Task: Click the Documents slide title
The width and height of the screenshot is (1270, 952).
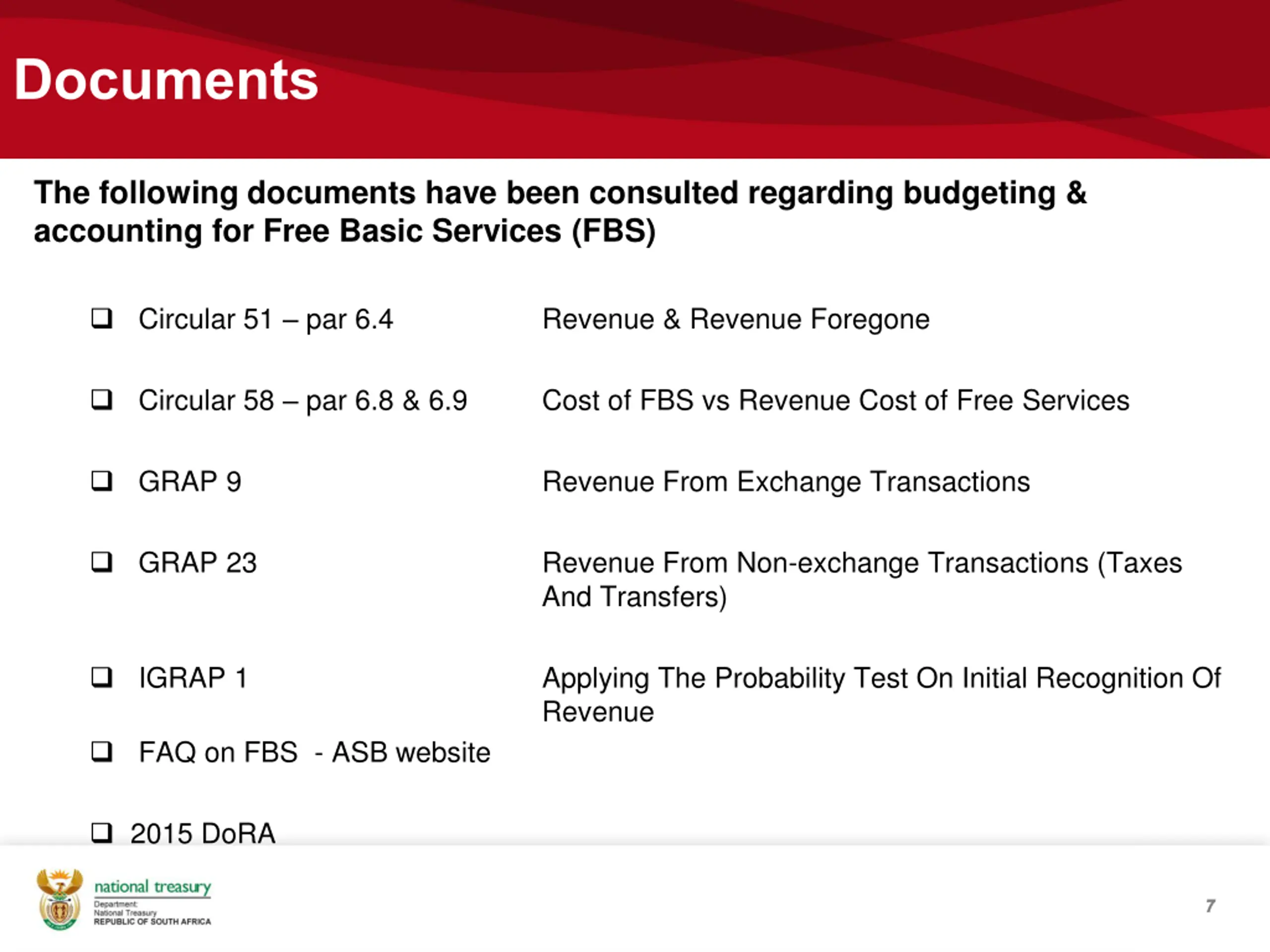Action: (x=166, y=80)
